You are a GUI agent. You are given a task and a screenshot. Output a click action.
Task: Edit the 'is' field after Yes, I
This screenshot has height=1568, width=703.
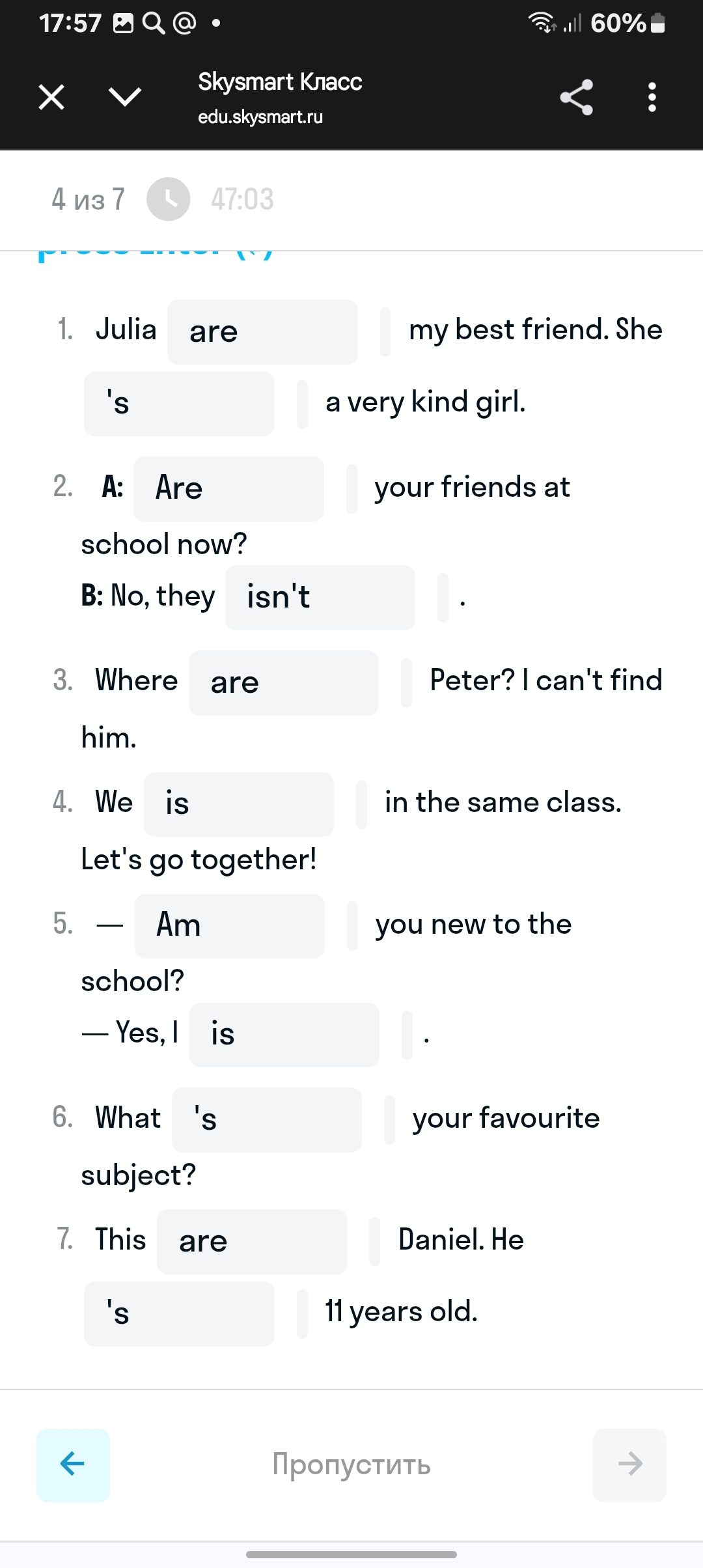[x=284, y=1035]
